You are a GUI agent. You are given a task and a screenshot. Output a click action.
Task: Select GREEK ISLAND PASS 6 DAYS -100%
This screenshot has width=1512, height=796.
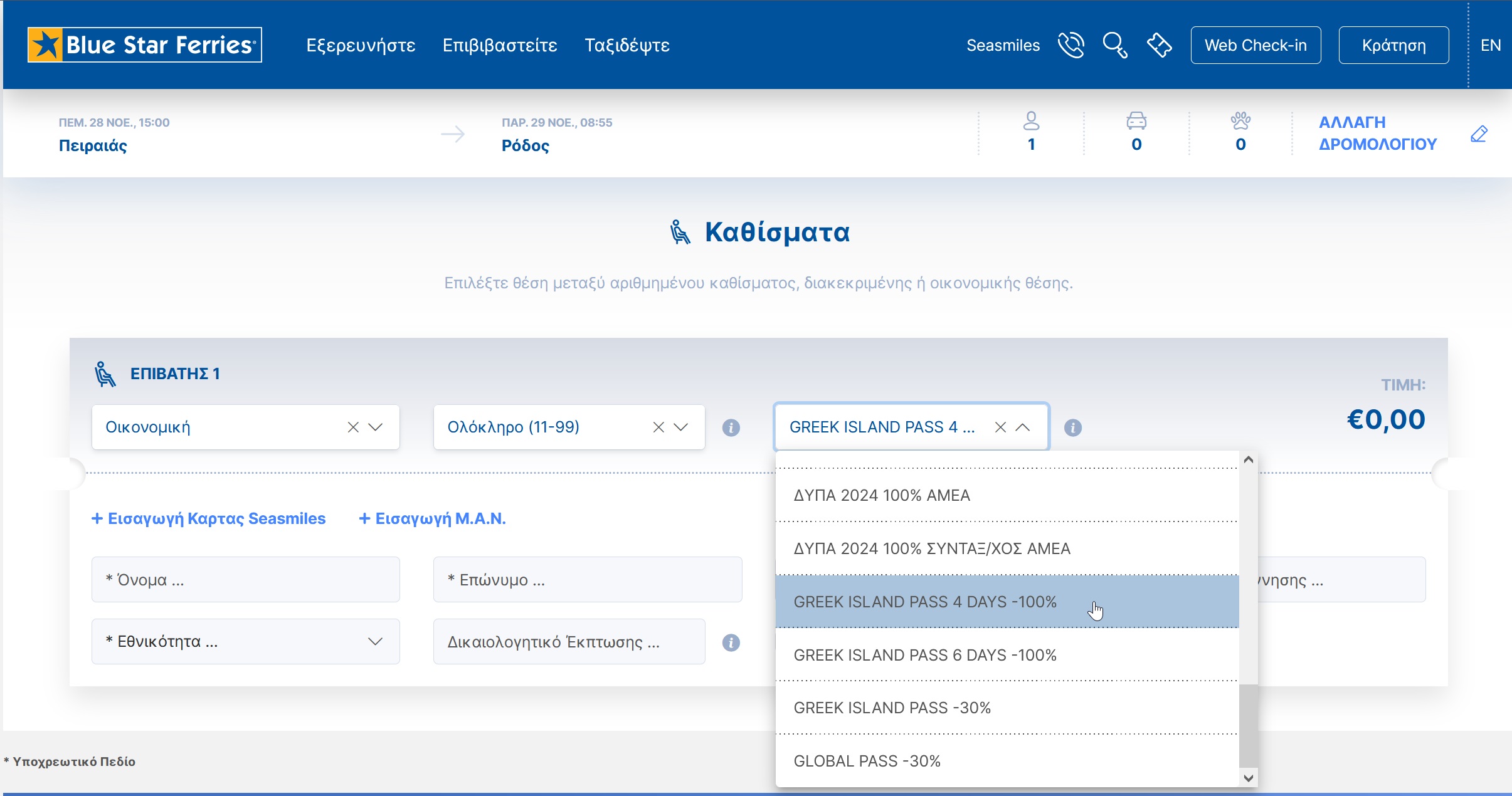click(1007, 655)
